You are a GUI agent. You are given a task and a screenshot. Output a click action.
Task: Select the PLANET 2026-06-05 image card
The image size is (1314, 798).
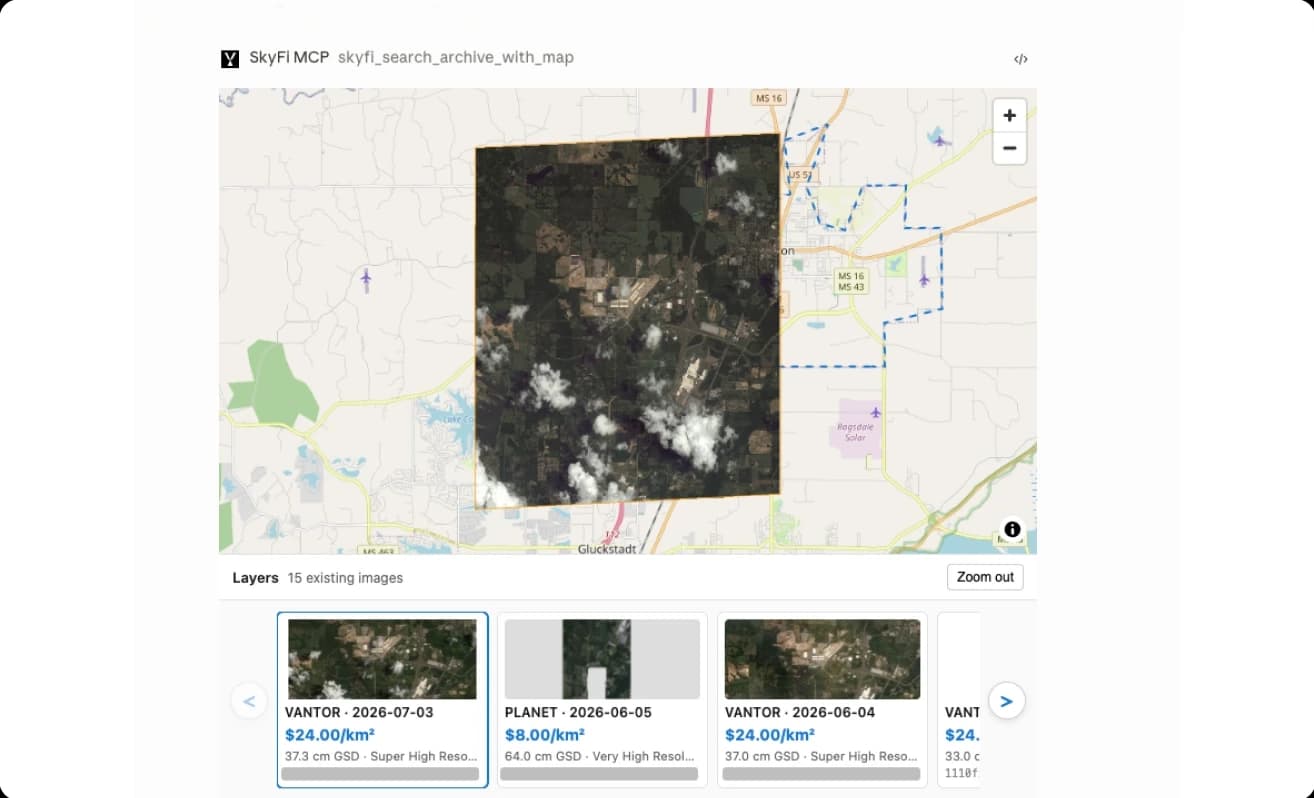tap(602, 700)
